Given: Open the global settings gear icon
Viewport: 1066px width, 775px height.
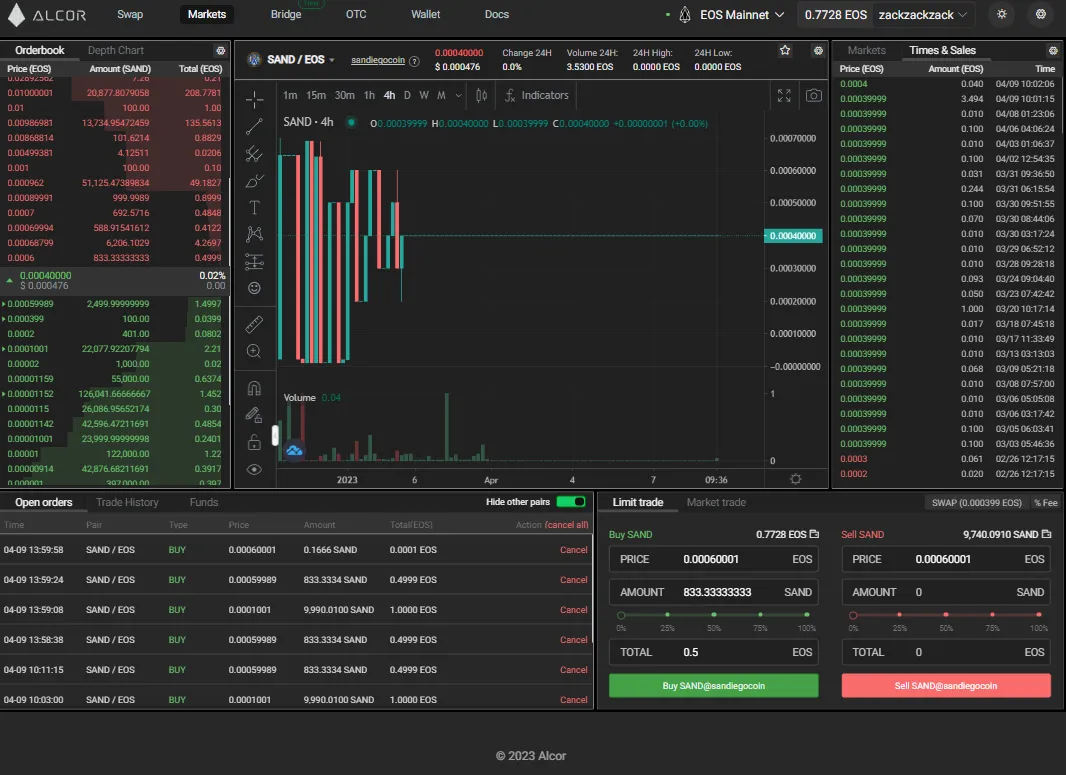Looking at the screenshot, I should click(1041, 14).
